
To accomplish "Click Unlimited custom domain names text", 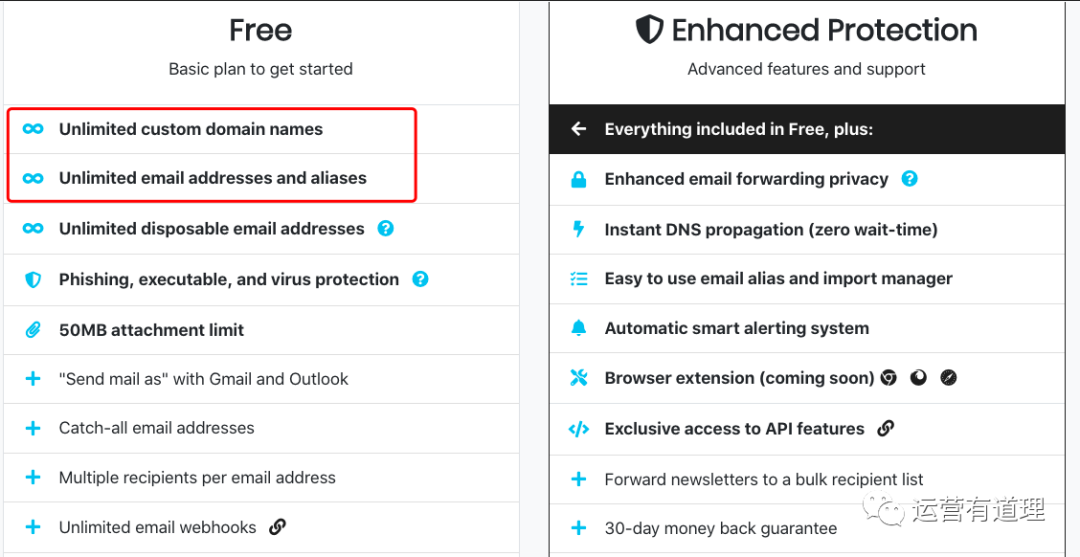I will 191,129.
